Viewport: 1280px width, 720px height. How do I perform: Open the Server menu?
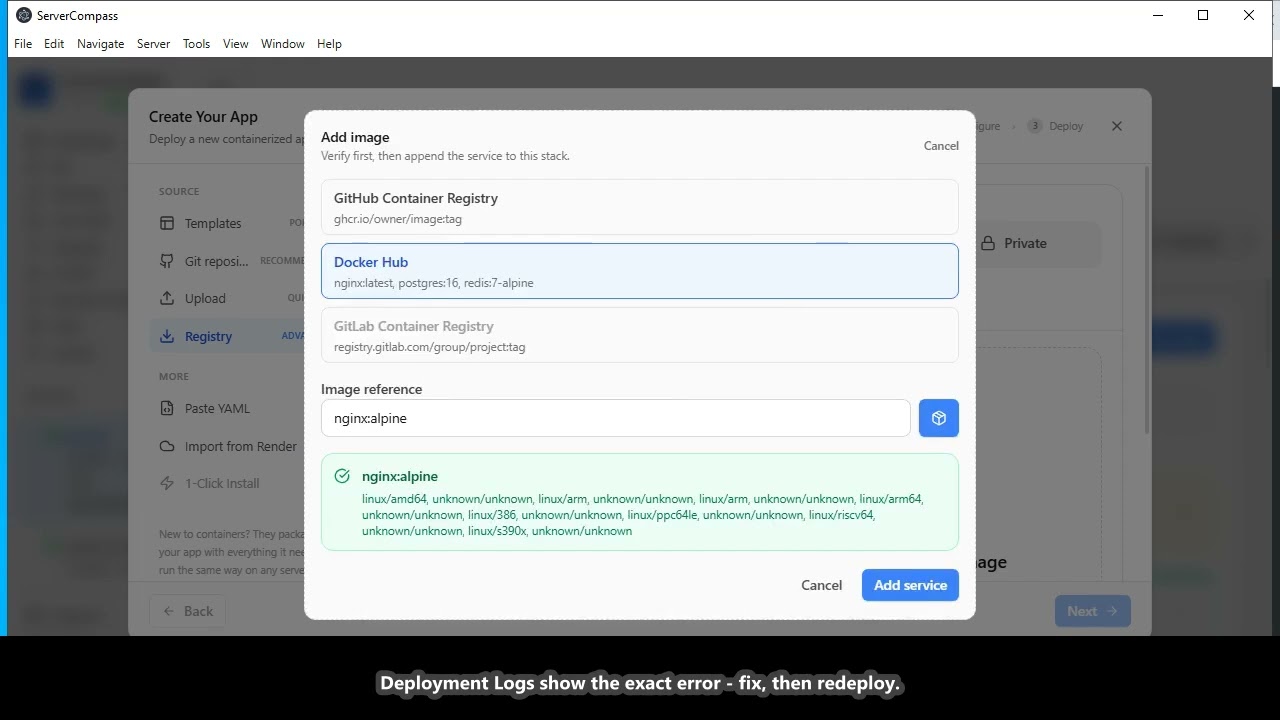click(x=153, y=44)
